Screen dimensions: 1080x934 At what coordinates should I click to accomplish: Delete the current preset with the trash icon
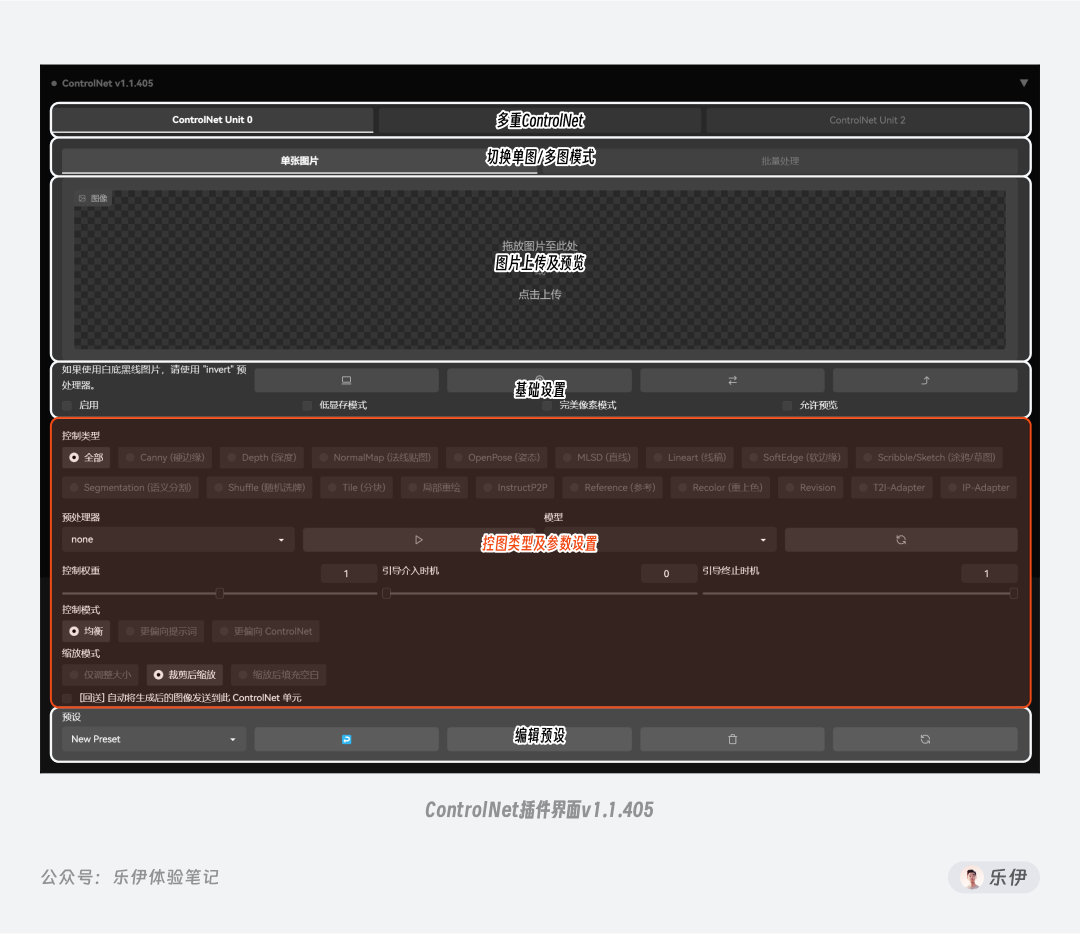(732, 739)
